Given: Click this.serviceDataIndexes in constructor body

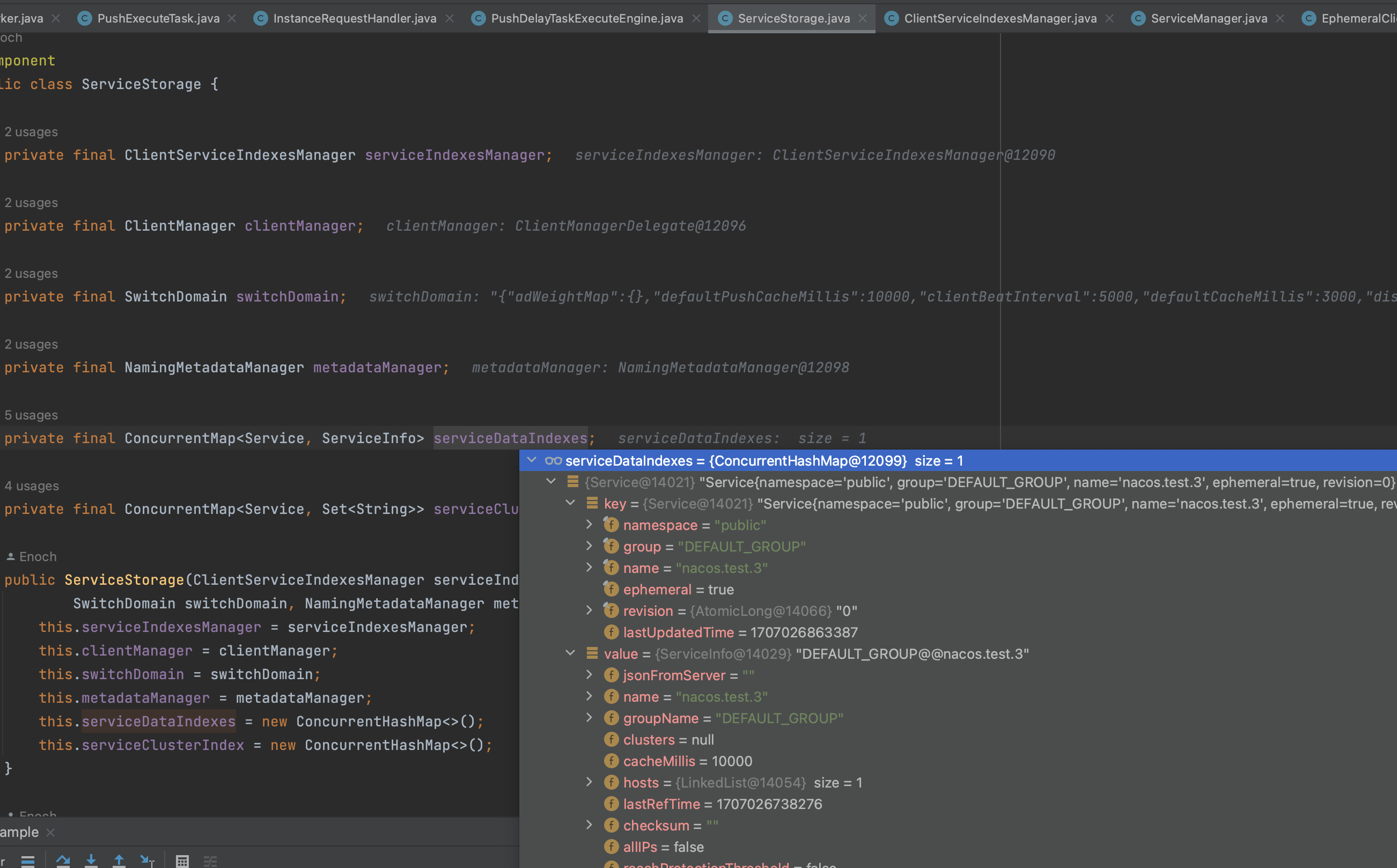Looking at the screenshot, I should tap(137, 722).
